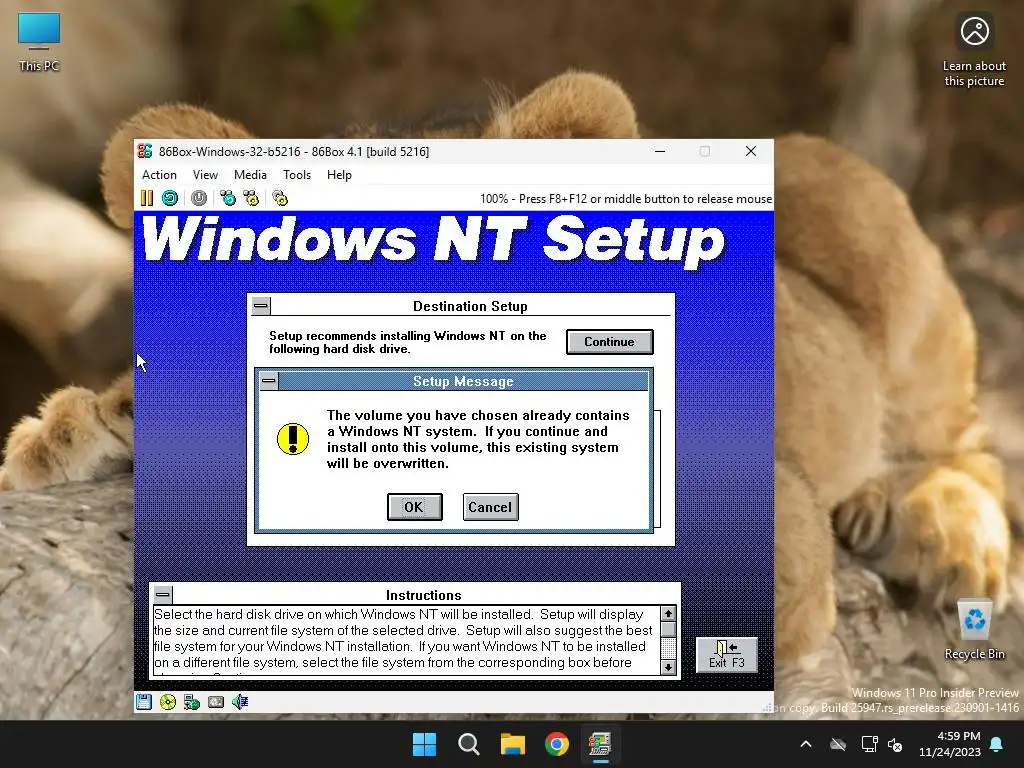1024x768 pixels.
Task: Open Windows Start menu
Action: click(424, 744)
